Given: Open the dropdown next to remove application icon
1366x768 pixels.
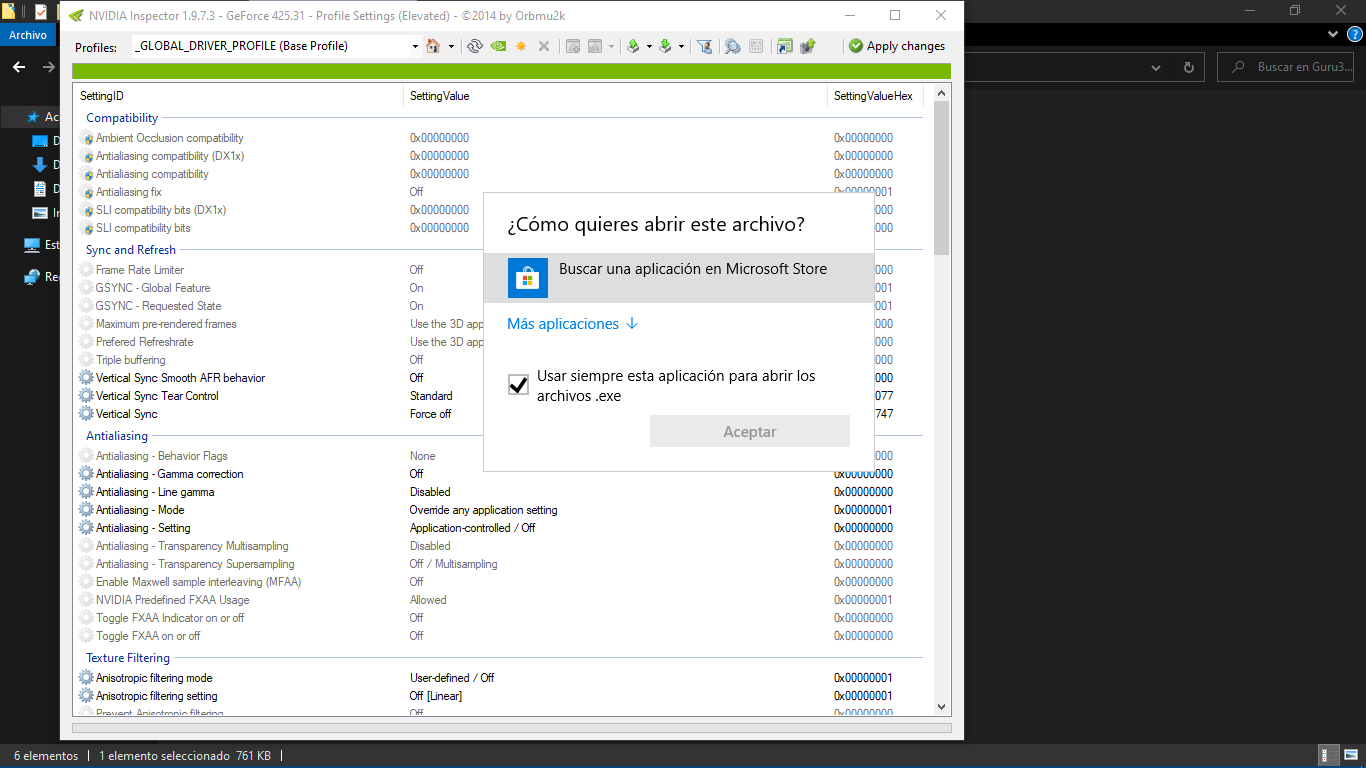Looking at the screenshot, I should (611, 46).
